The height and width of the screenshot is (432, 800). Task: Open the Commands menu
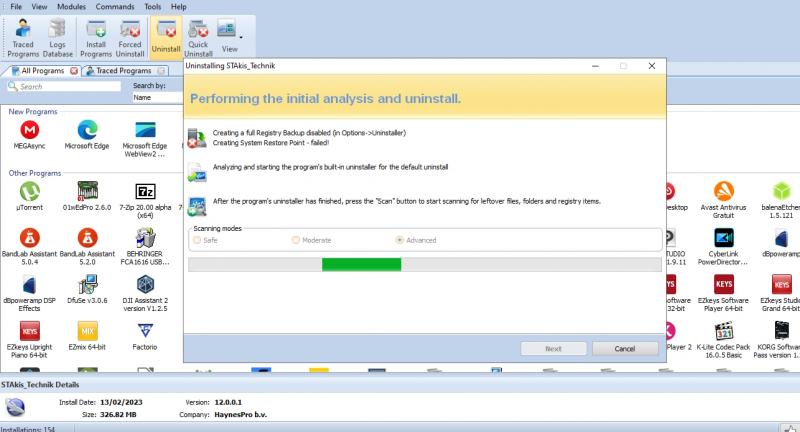point(115,7)
